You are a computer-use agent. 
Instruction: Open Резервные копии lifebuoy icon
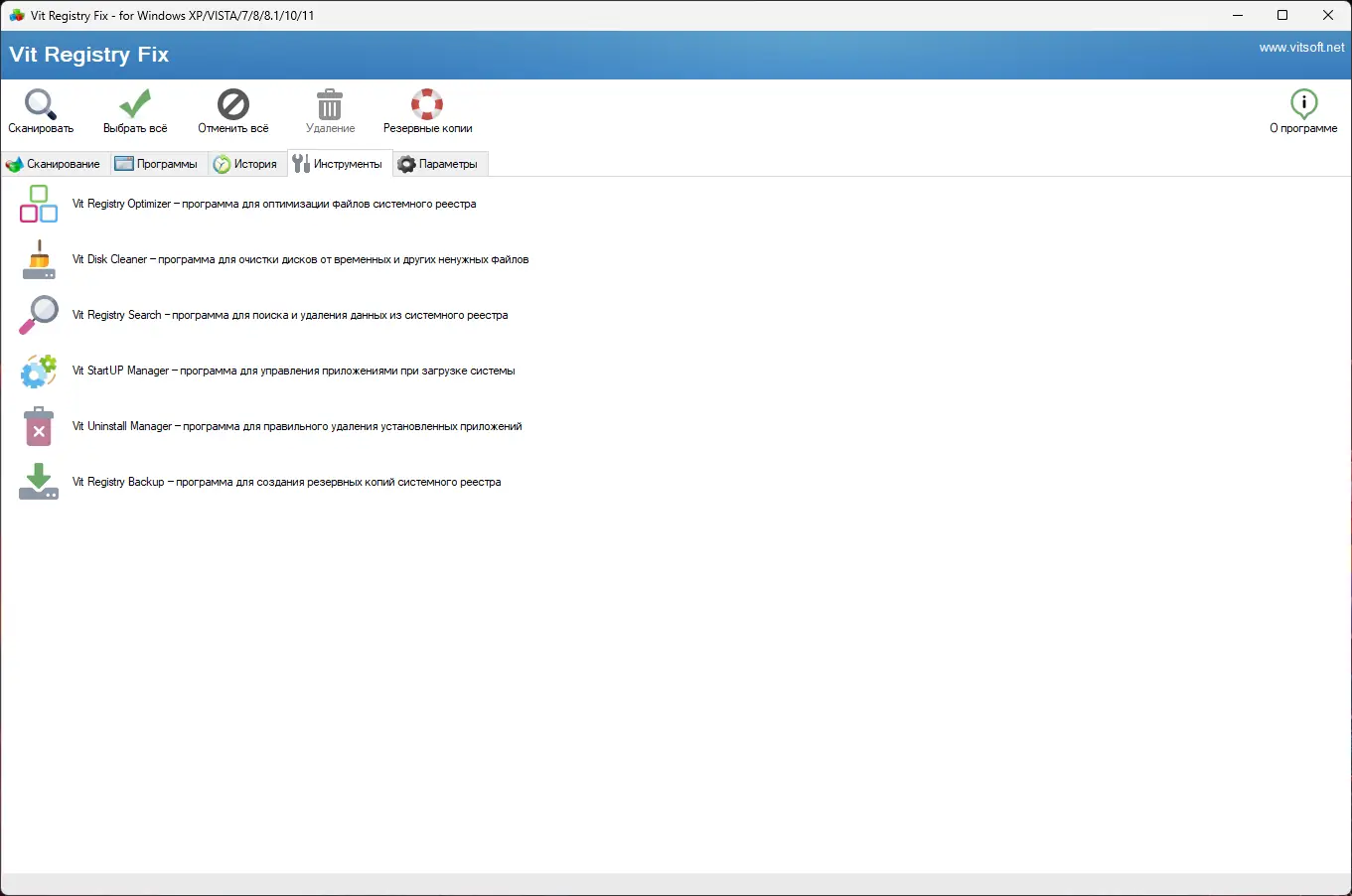tap(427, 103)
